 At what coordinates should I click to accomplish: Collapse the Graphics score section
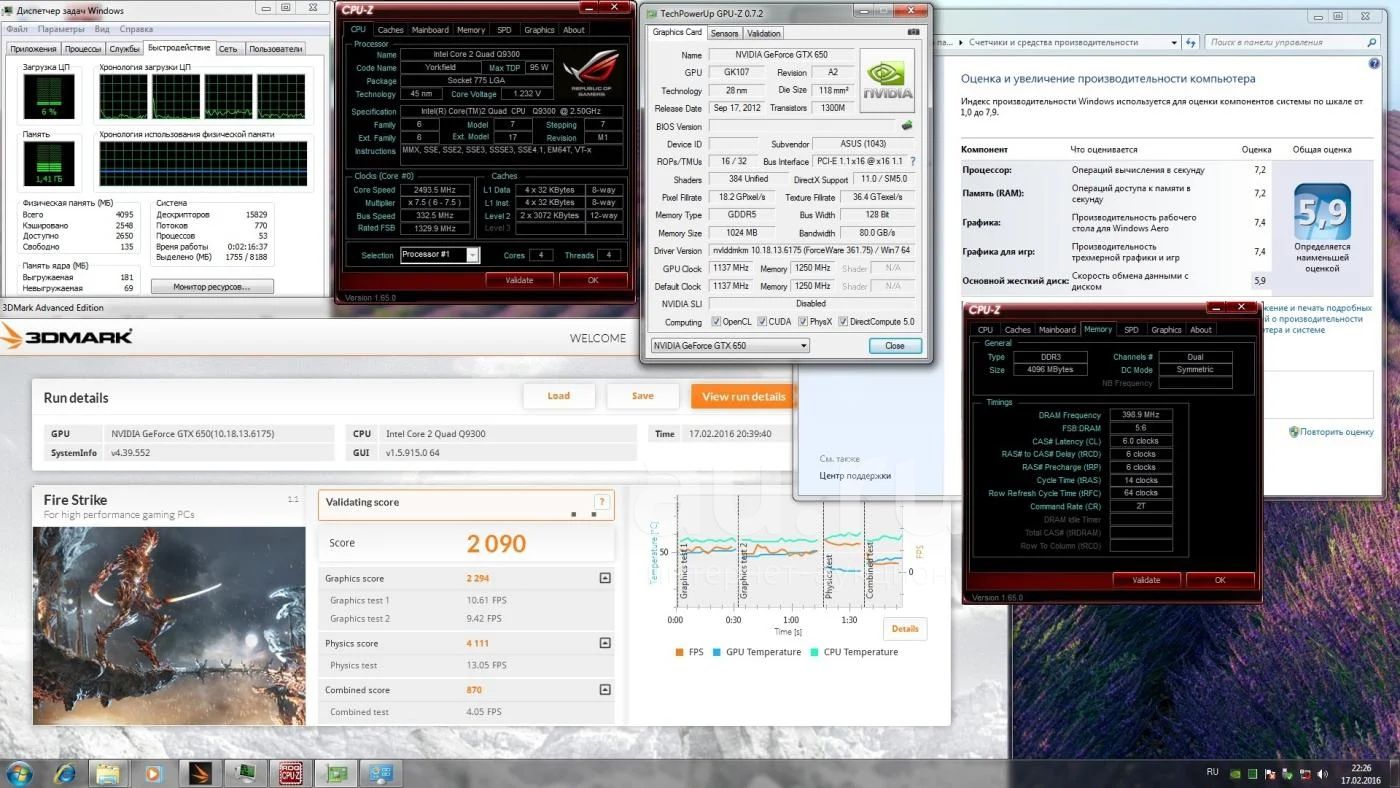tap(605, 578)
